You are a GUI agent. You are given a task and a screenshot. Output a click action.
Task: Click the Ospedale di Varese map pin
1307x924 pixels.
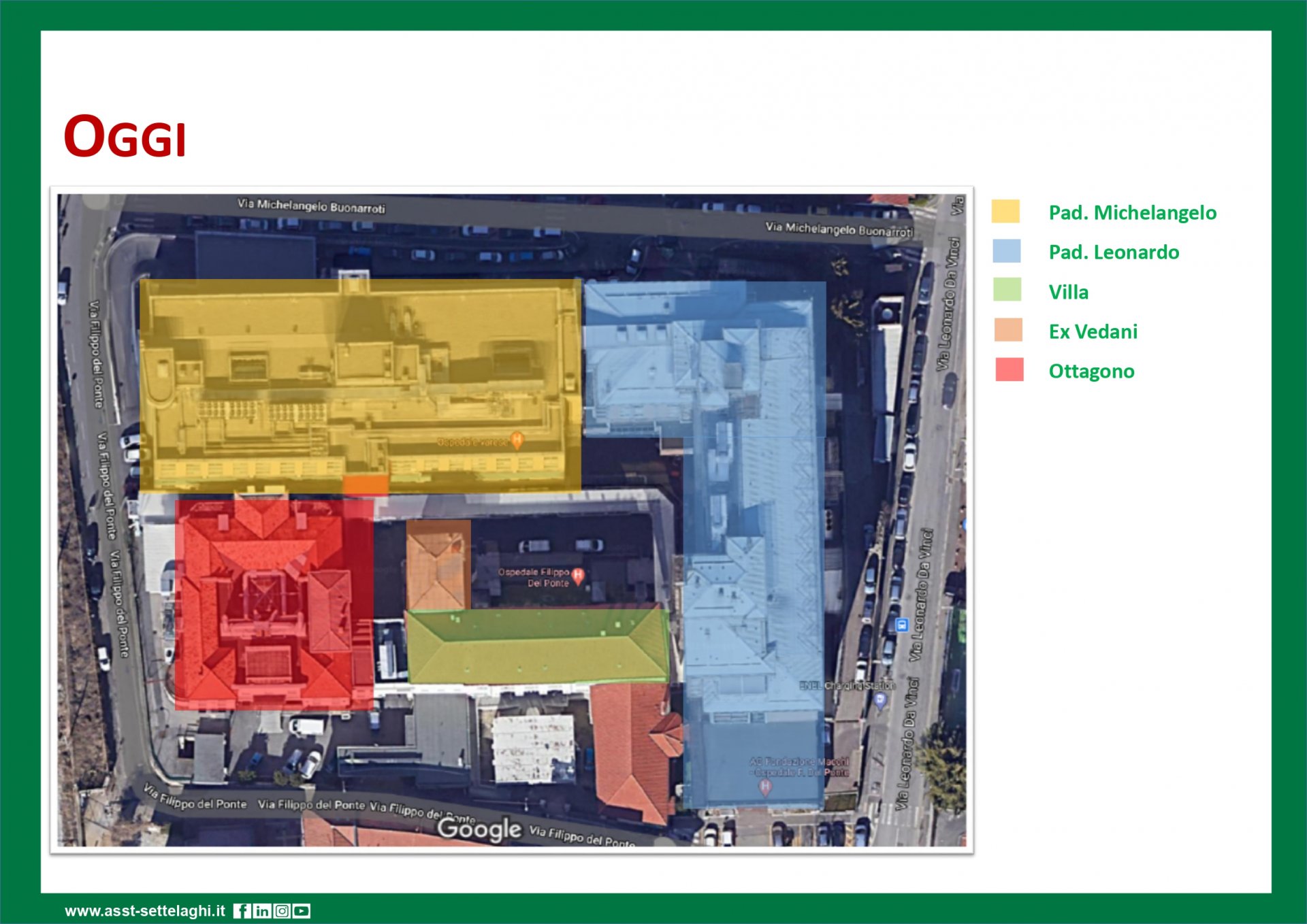[517, 441]
